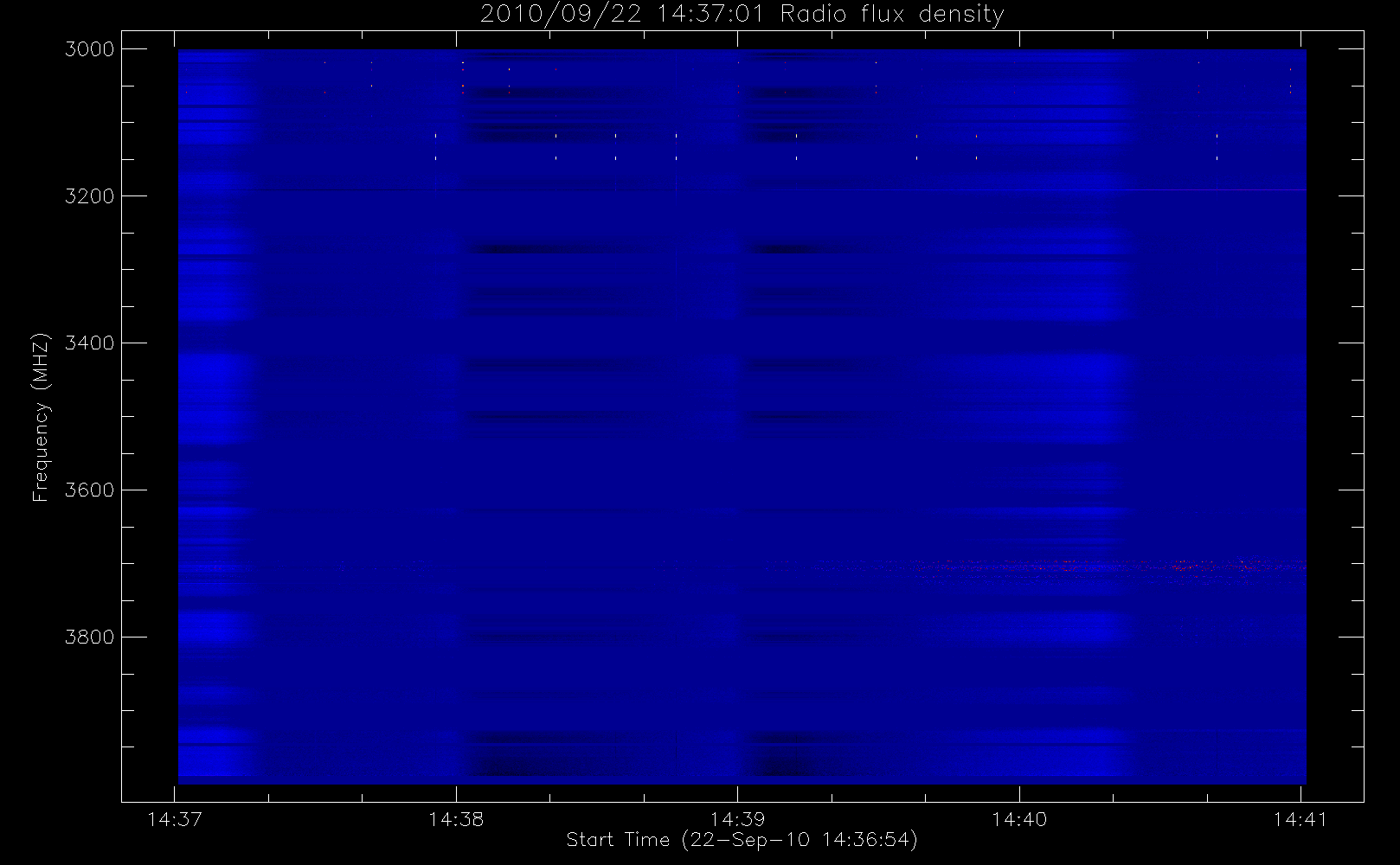This screenshot has height=865, width=1400.
Task: Click the 14:39 time tick label
Action: pos(737,819)
